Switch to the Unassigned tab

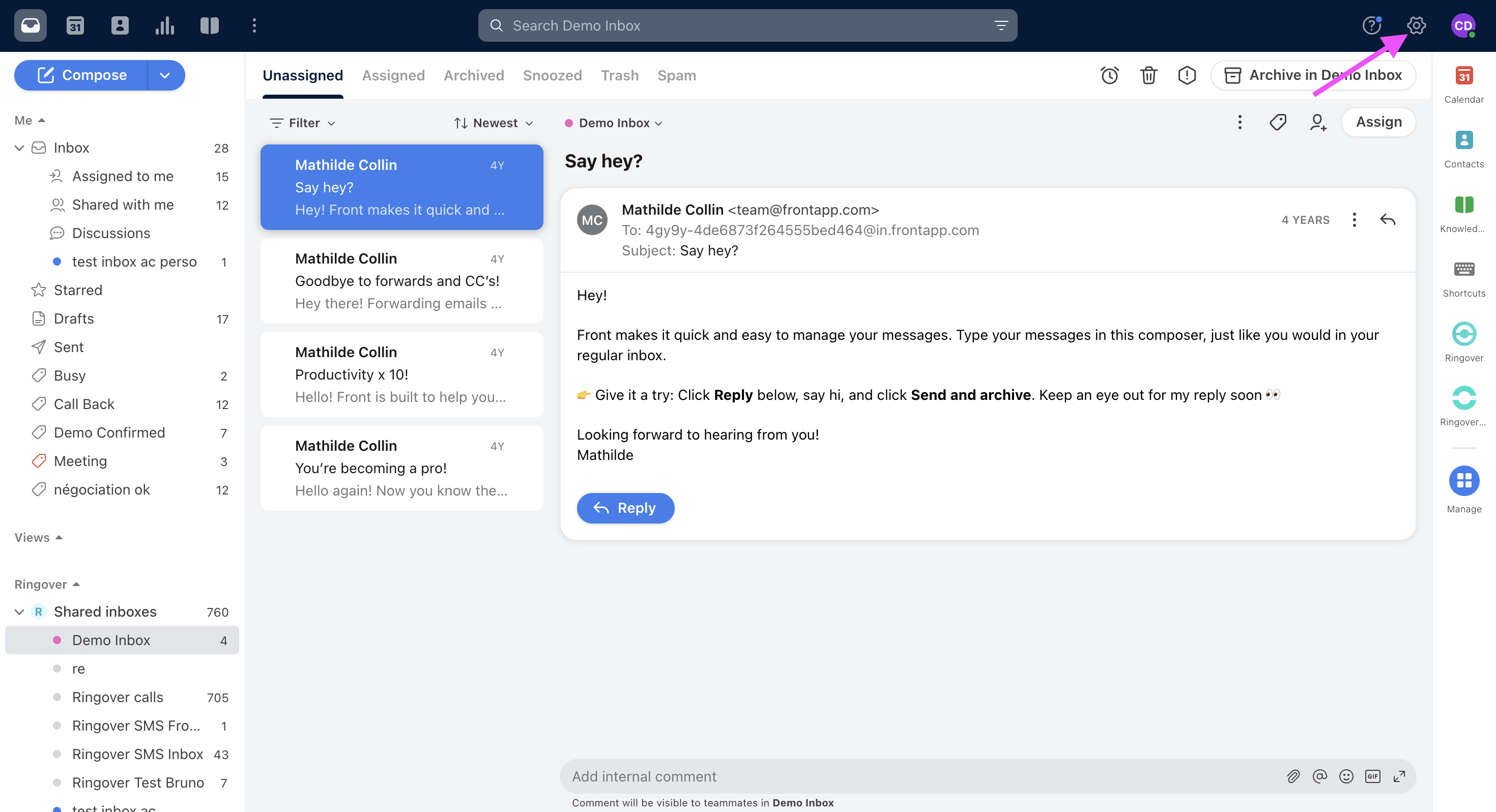tap(303, 75)
